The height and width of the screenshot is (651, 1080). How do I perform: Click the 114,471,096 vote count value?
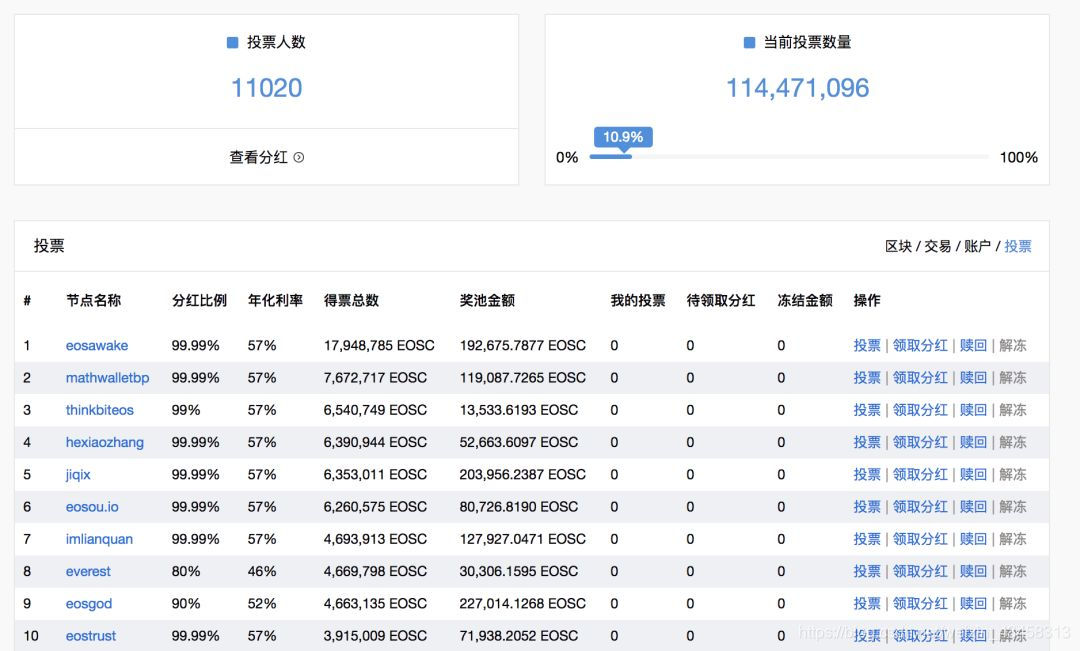[x=798, y=88]
